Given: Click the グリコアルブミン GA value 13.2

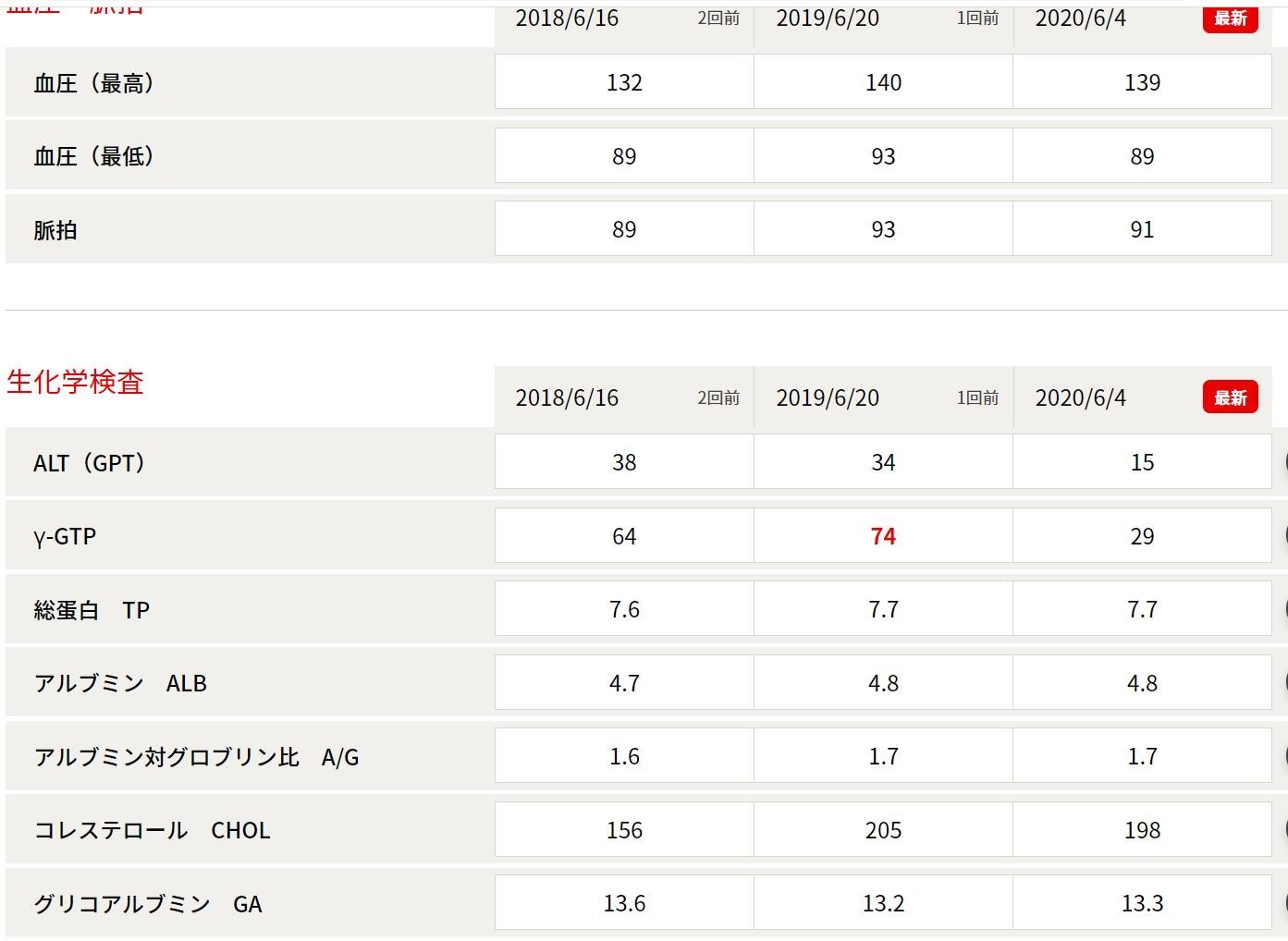Looking at the screenshot, I should tap(883, 903).
